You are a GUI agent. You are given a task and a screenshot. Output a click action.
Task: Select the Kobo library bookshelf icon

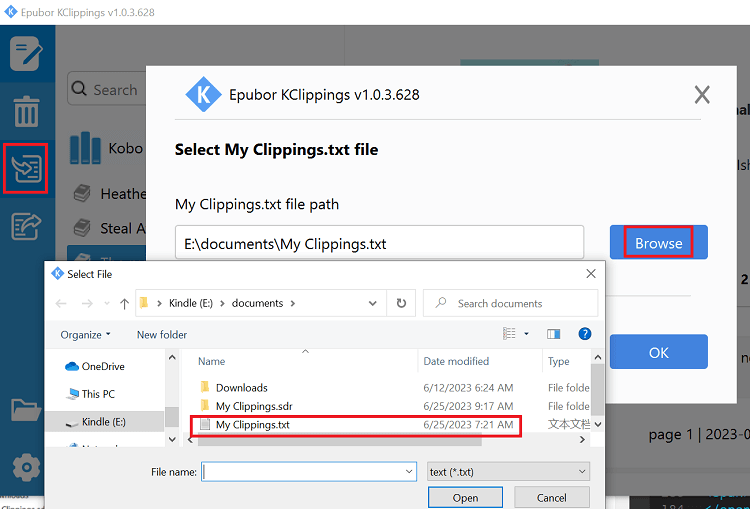(x=85, y=148)
